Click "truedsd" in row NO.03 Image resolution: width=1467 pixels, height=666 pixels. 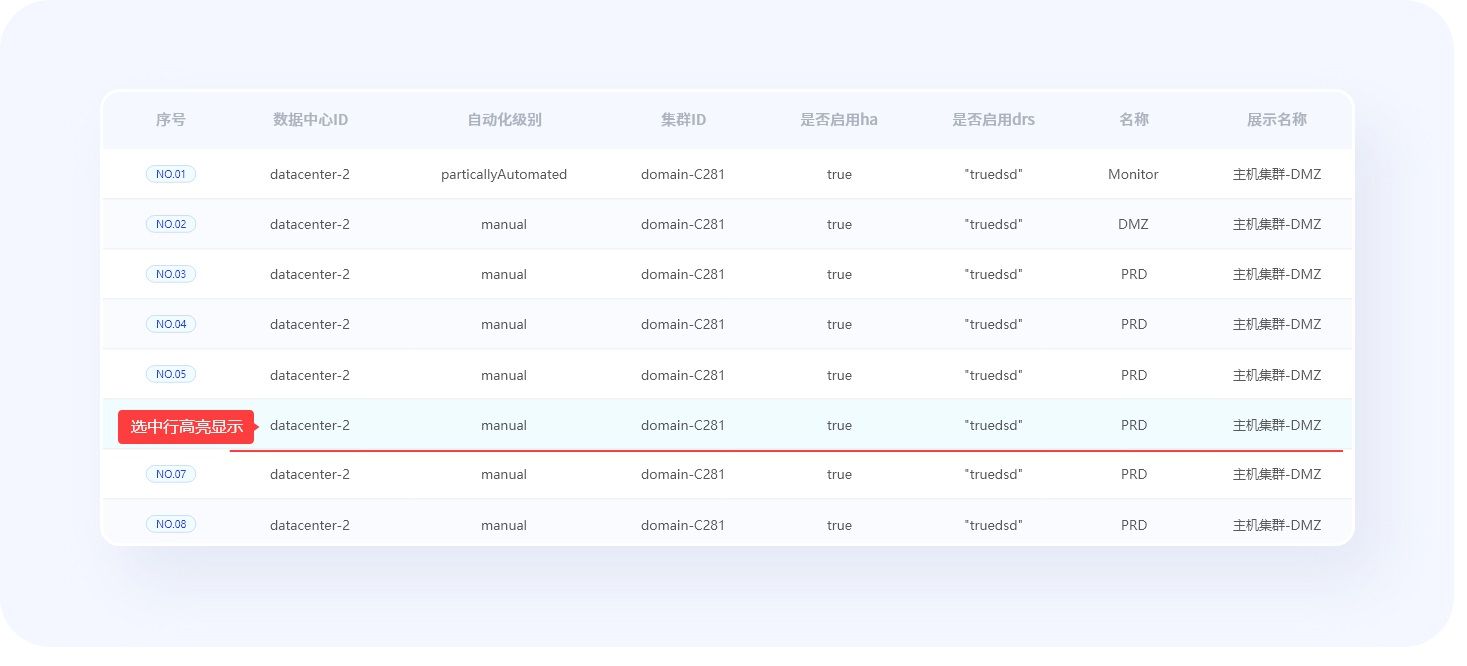[x=993, y=274]
